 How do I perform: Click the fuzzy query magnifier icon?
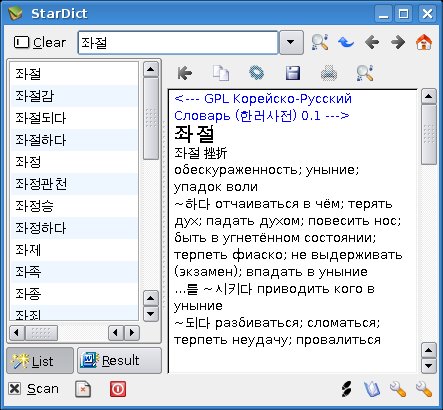coord(320,42)
